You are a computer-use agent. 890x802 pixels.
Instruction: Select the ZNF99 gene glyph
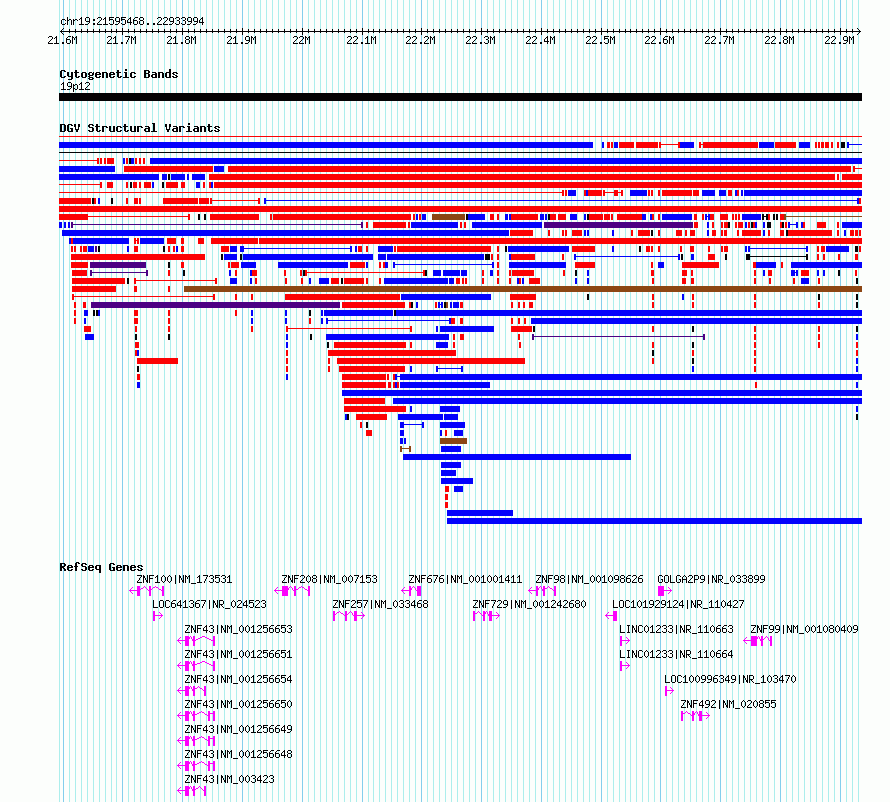click(x=758, y=641)
